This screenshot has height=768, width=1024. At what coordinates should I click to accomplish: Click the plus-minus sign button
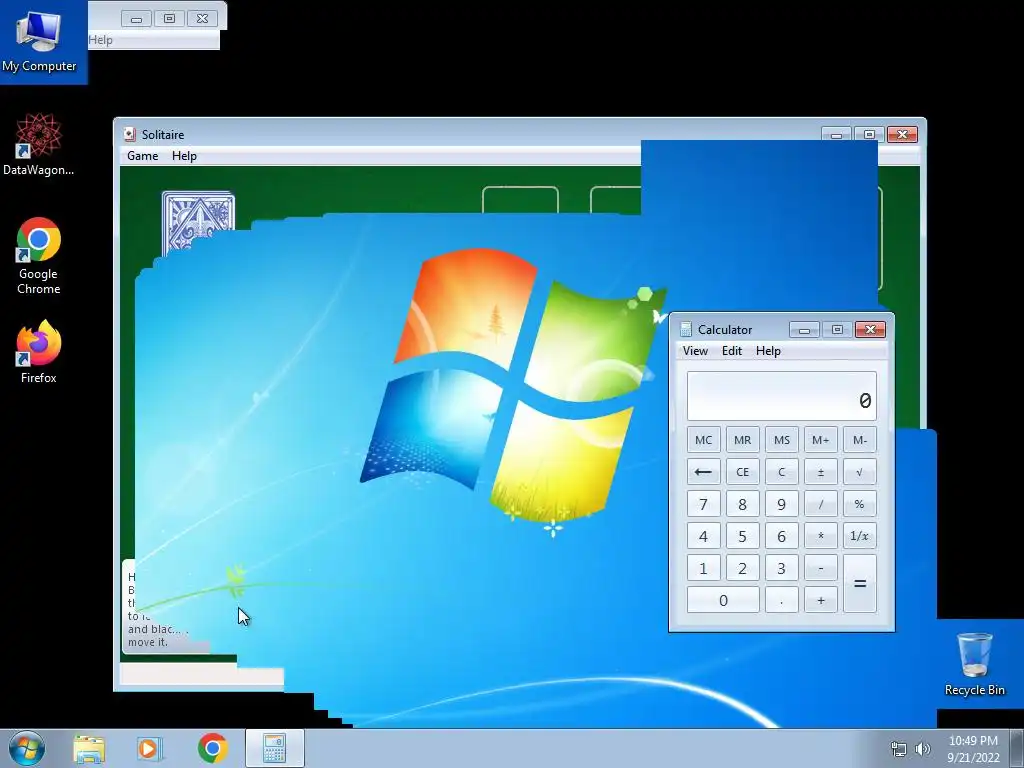coord(821,472)
